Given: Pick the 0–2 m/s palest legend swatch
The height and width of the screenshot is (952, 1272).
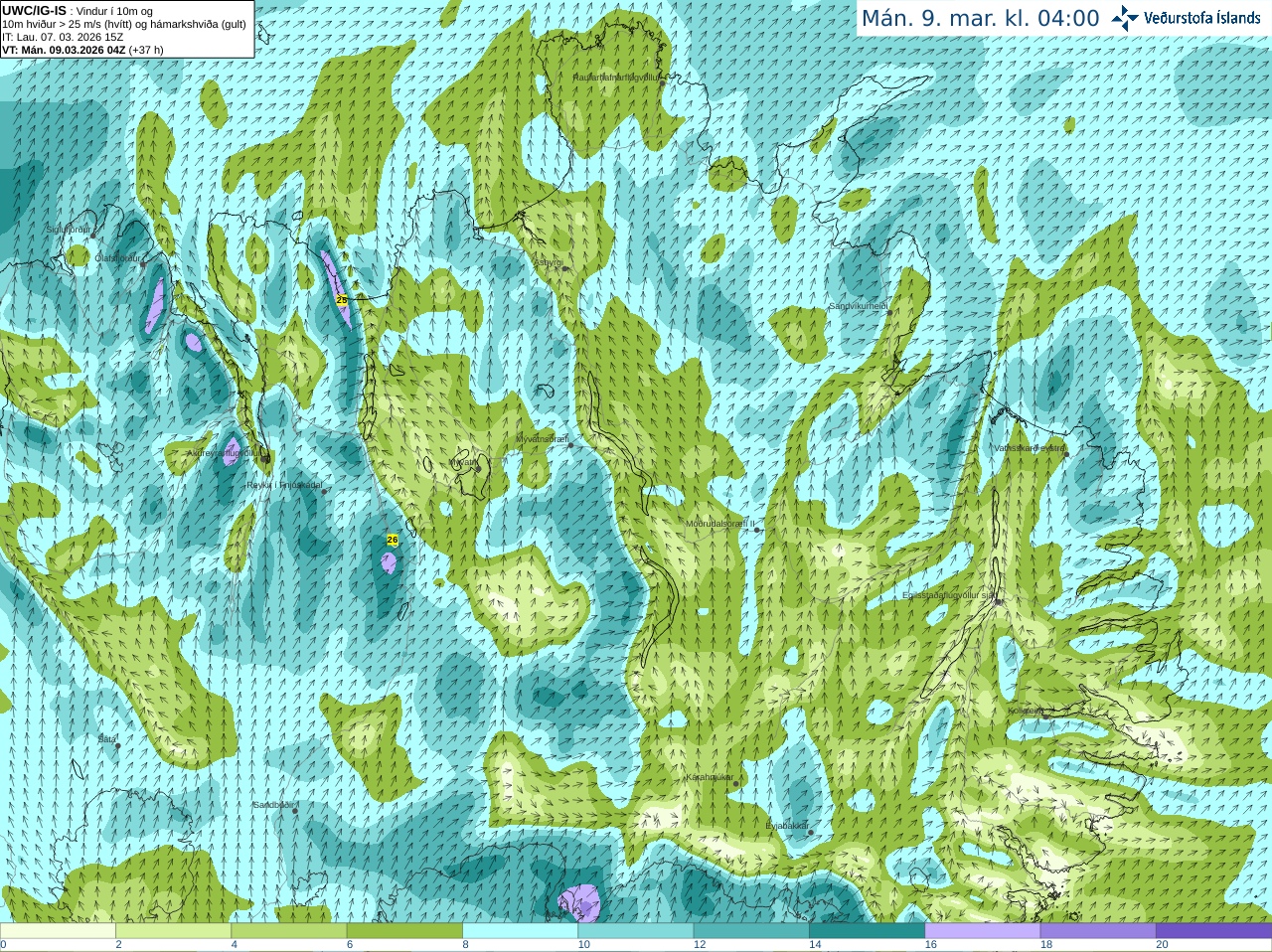Looking at the screenshot, I should pyautogui.click(x=58, y=931).
